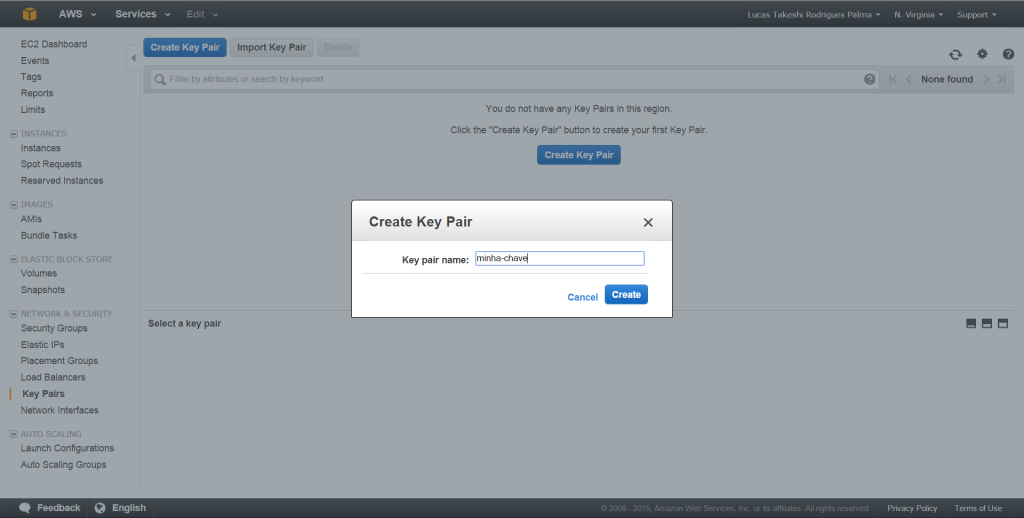Open Launch Configurations in sidebar
Image resolution: width=1024 pixels, height=518 pixels.
(x=67, y=448)
